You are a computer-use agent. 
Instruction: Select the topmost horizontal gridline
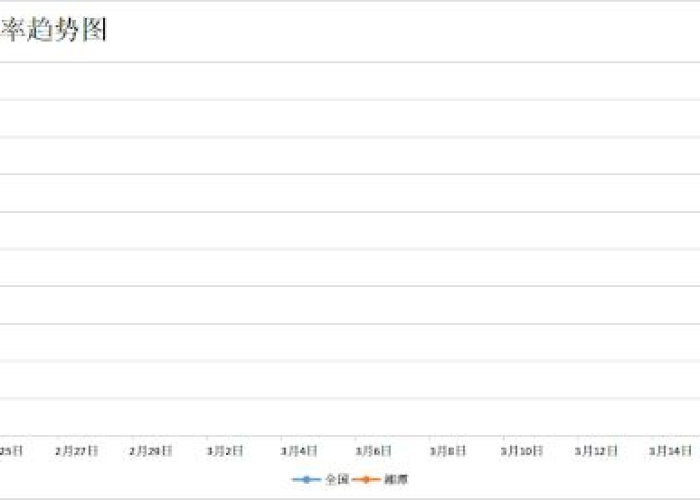pos(350,62)
